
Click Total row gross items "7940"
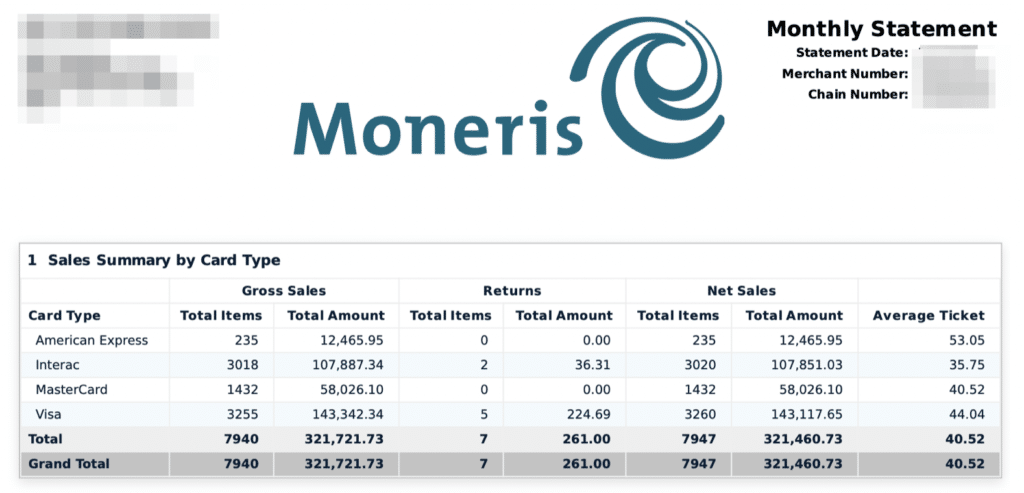click(x=241, y=439)
